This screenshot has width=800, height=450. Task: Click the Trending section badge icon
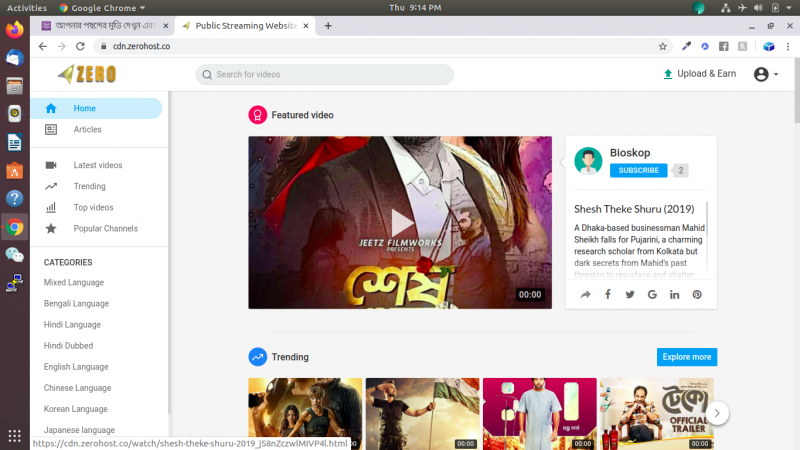[258, 357]
